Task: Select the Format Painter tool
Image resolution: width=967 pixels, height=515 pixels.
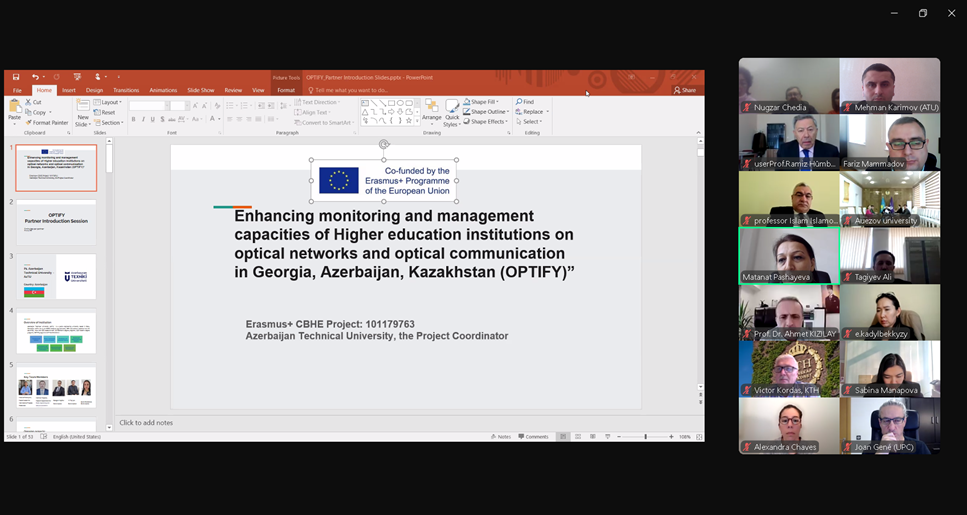Action: [48, 122]
